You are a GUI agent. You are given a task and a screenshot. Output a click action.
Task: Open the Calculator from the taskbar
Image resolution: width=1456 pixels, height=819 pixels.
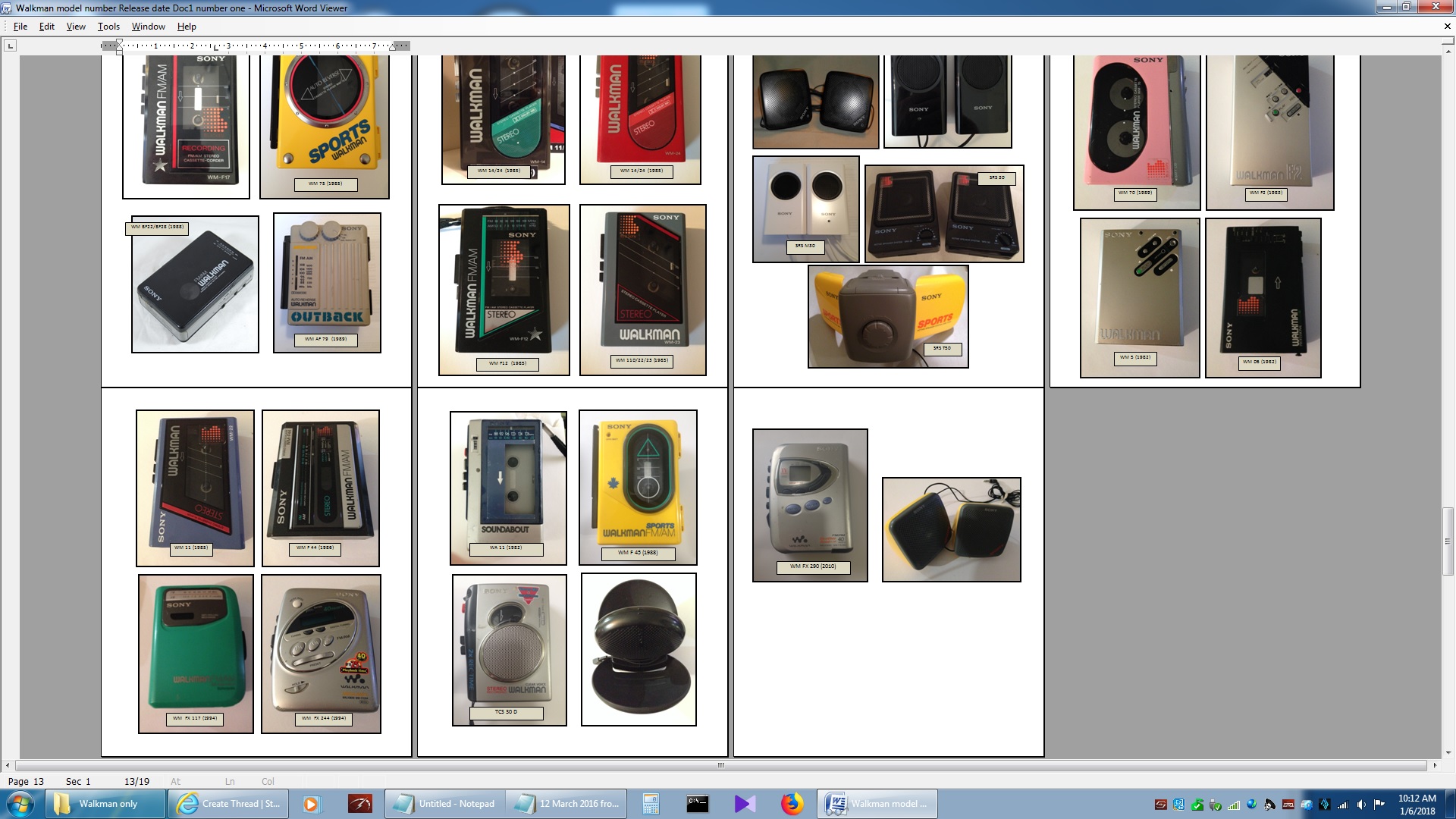click(x=651, y=804)
